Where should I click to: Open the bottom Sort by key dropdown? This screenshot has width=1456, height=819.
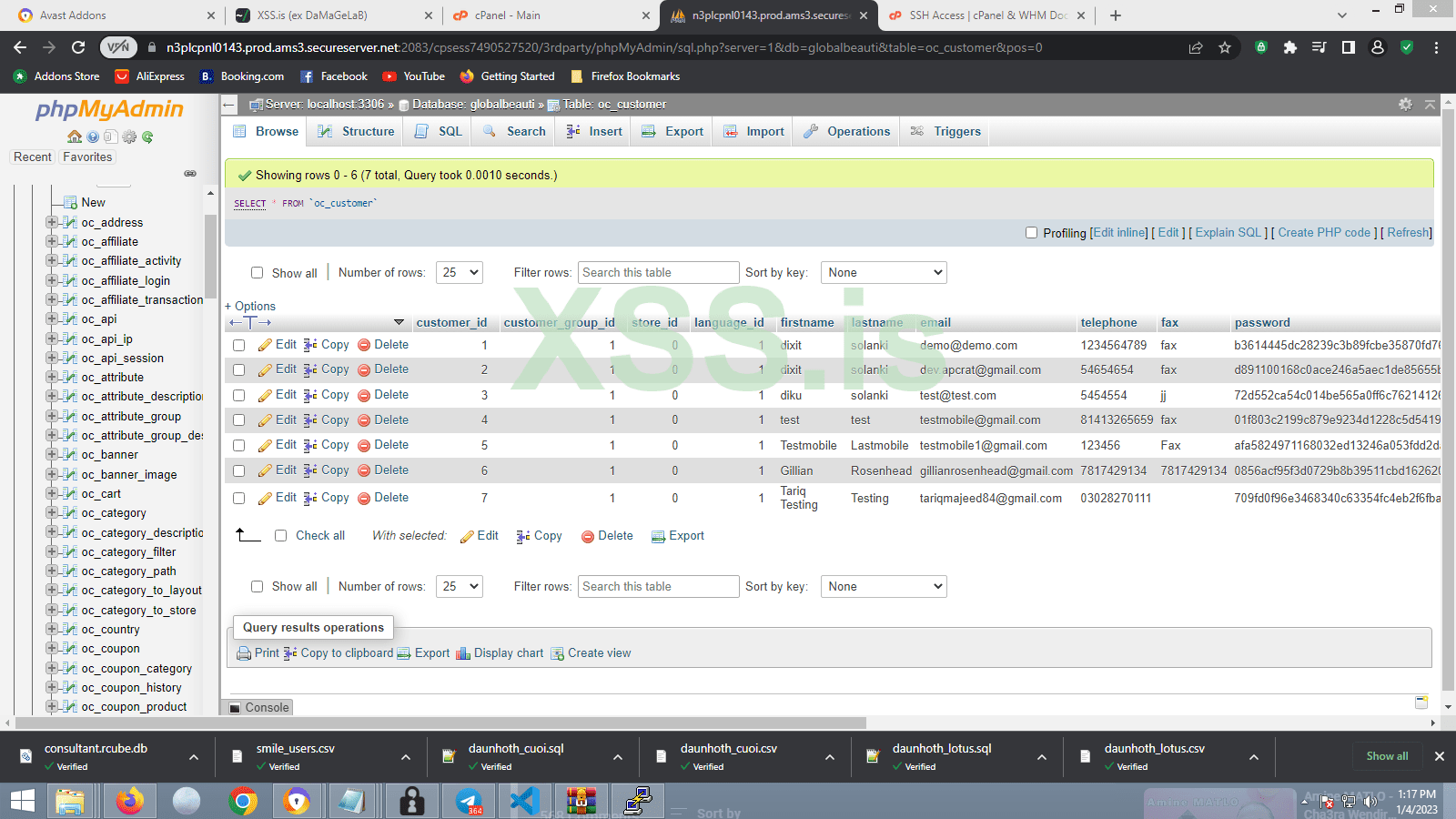tap(884, 587)
